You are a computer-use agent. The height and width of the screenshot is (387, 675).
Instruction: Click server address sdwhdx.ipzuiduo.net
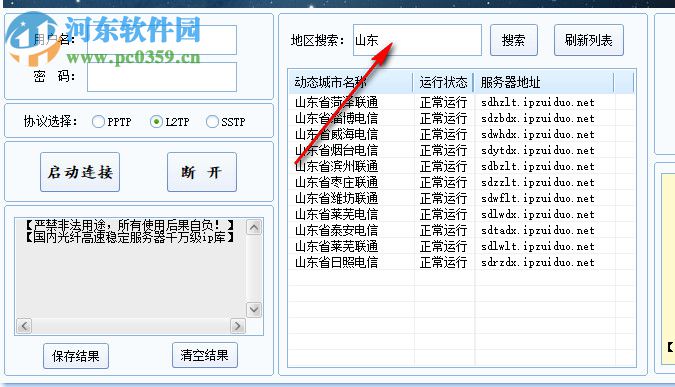coord(538,134)
